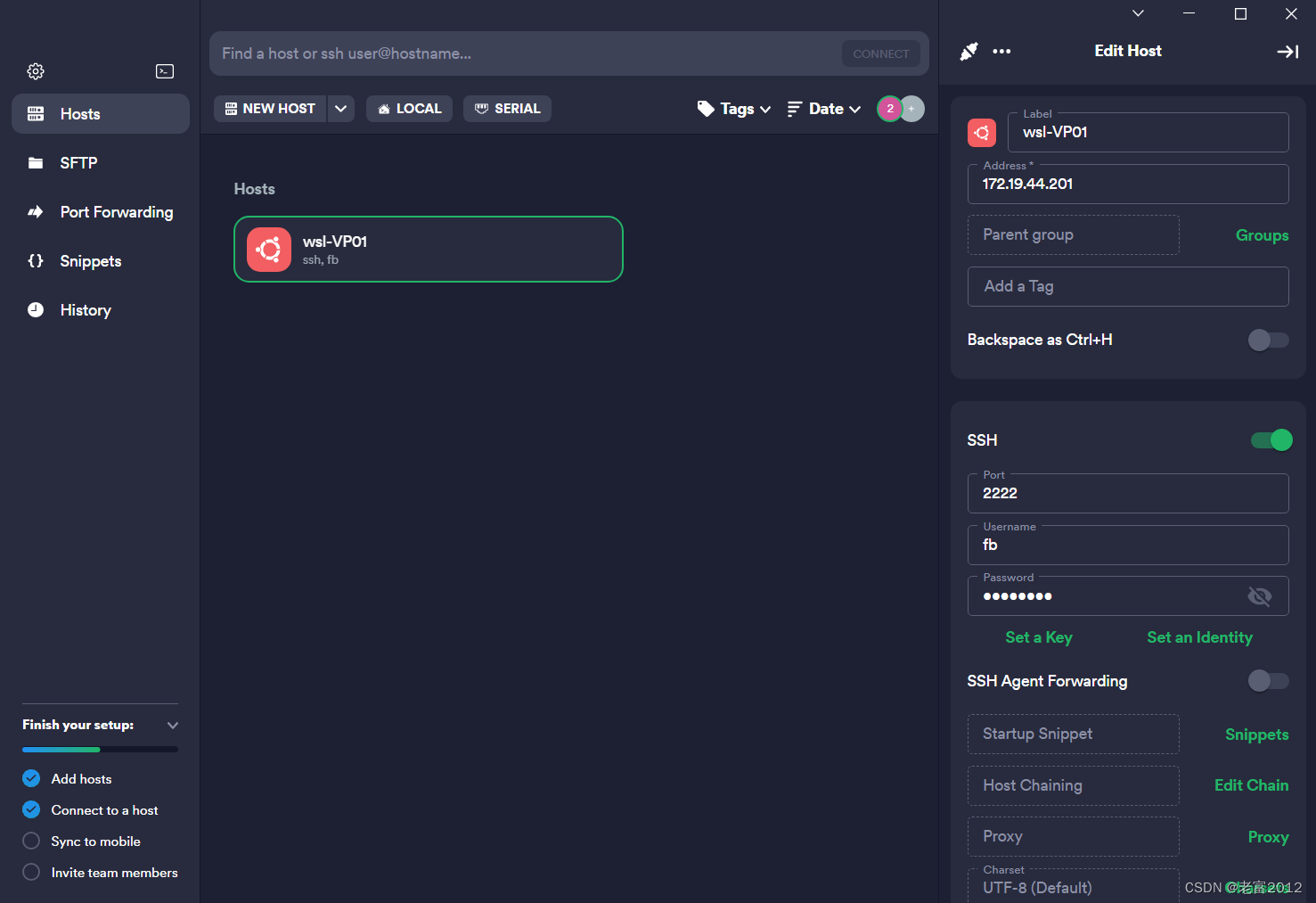Open the Snippets link in Edit Host
The height and width of the screenshot is (903, 1316).
pyautogui.click(x=1256, y=735)
